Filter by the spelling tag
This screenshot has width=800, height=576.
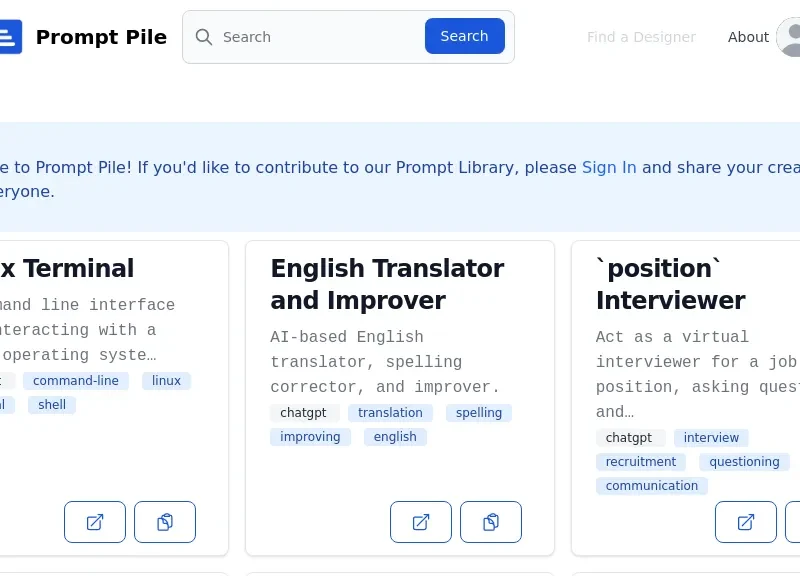[479, 413]
